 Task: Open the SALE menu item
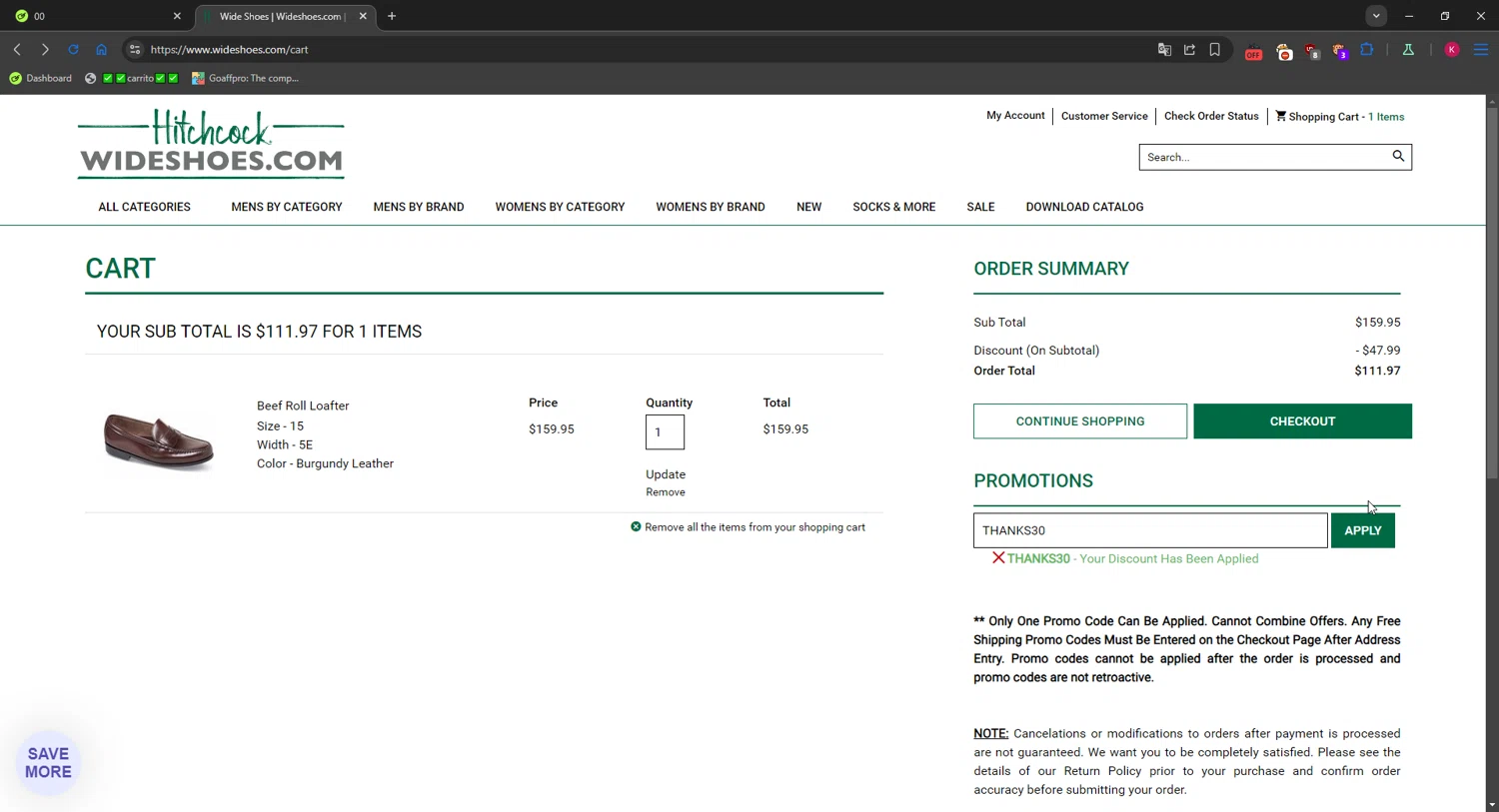[x=980, y=207]
